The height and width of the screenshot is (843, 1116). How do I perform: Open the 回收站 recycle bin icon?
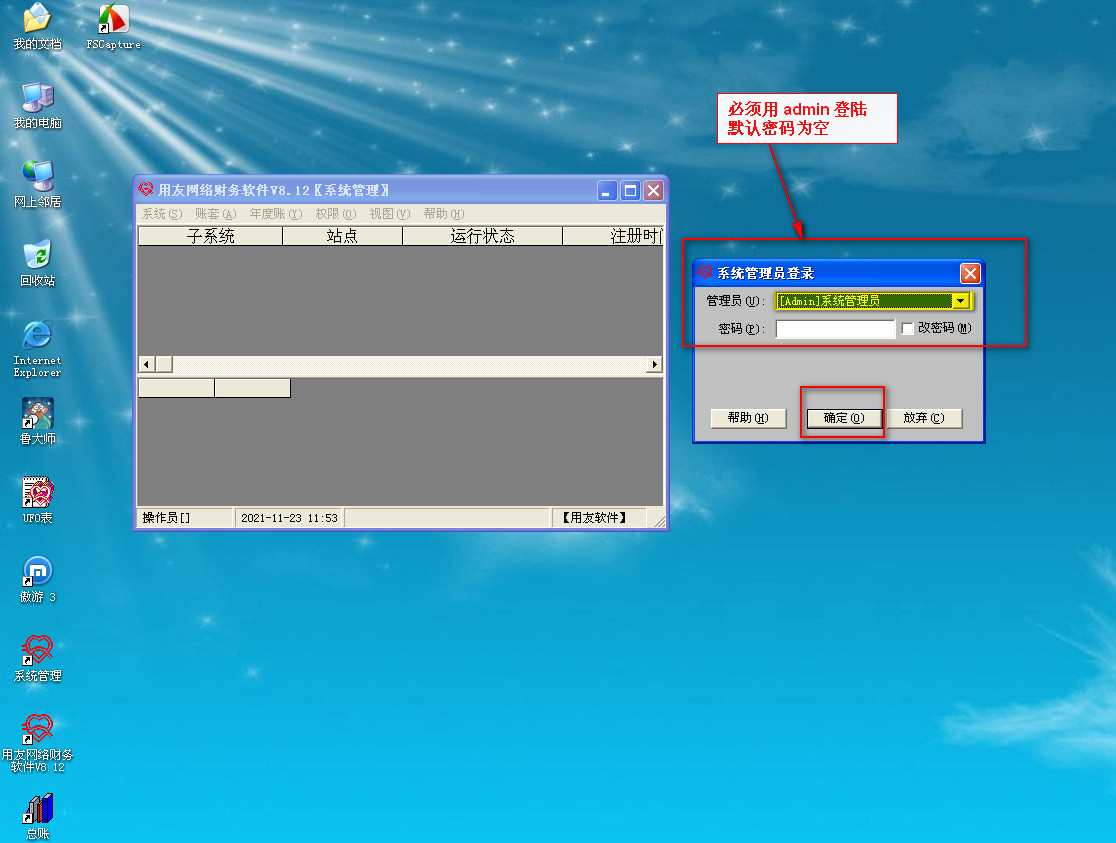coord(37,256)
